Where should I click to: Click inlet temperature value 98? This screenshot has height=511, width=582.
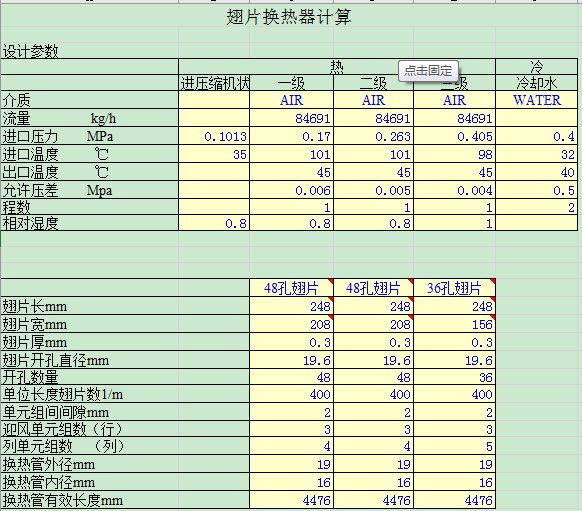click(455, 154)
